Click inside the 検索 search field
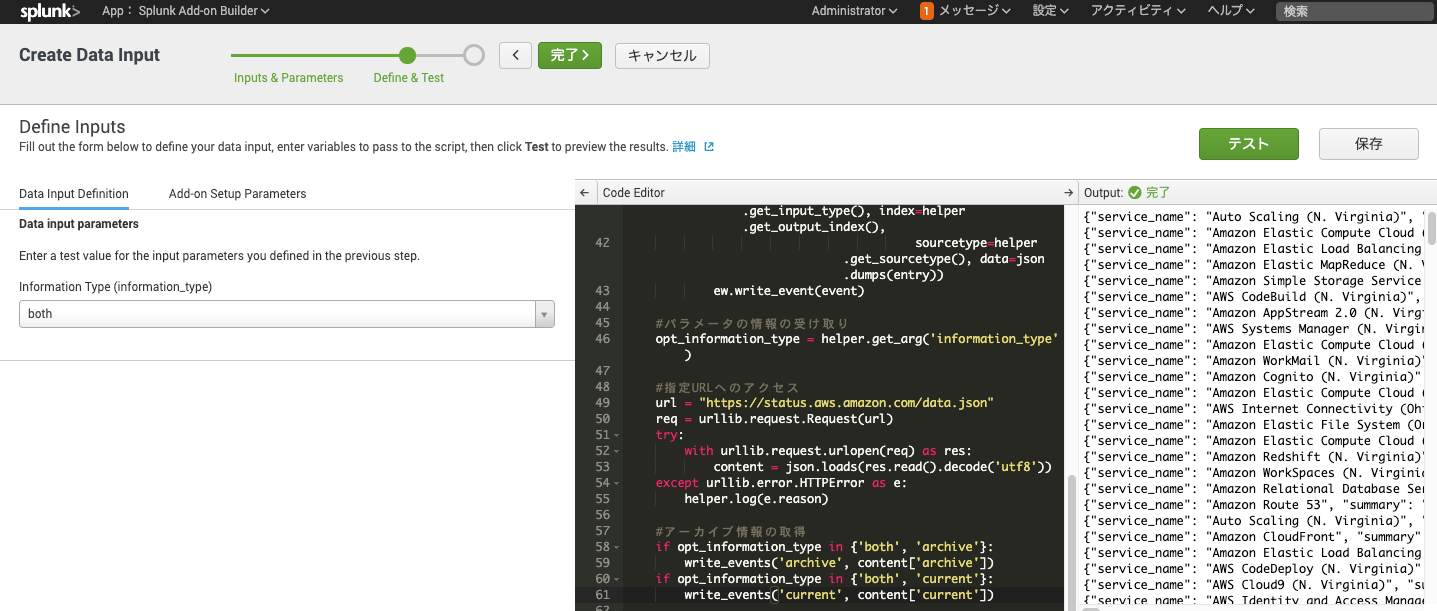Screen dimensions: 1437x611 1353,11
